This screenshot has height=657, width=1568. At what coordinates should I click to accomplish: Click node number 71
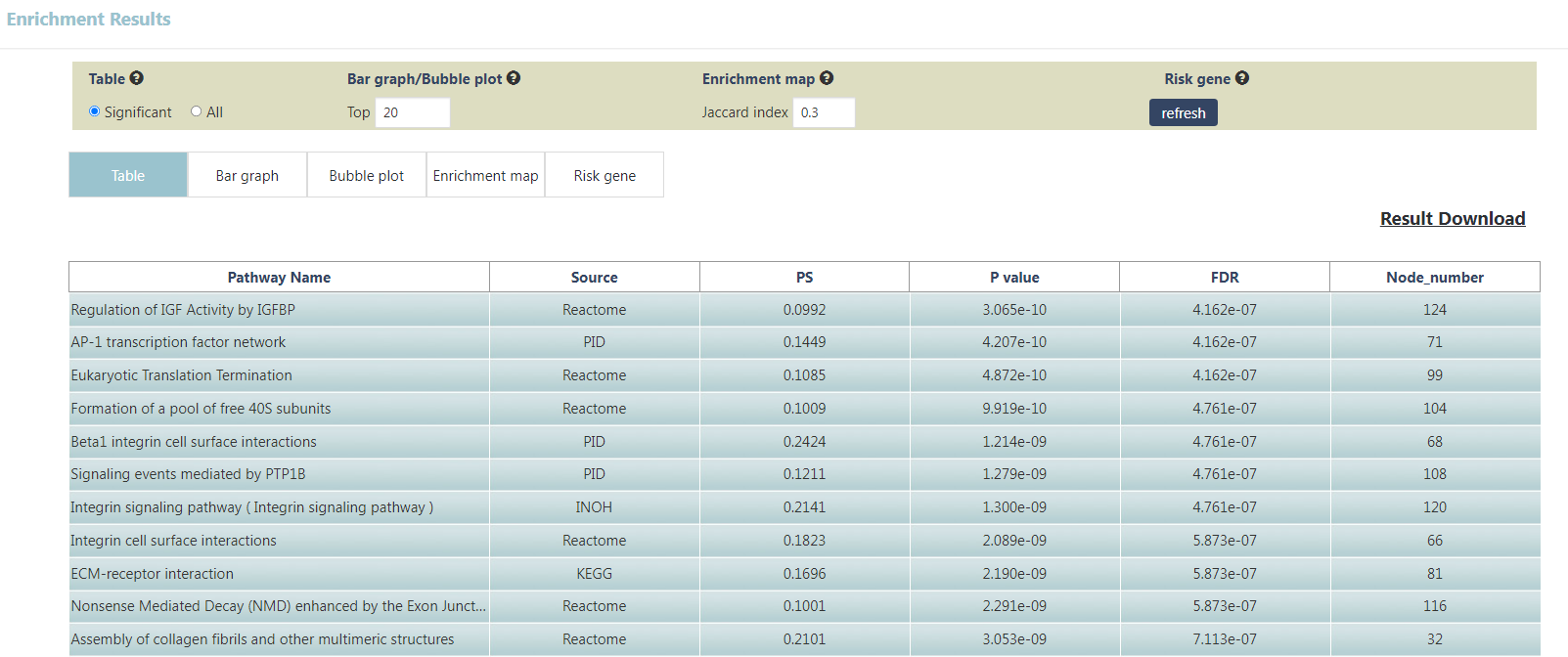[x=1435, y=342]
